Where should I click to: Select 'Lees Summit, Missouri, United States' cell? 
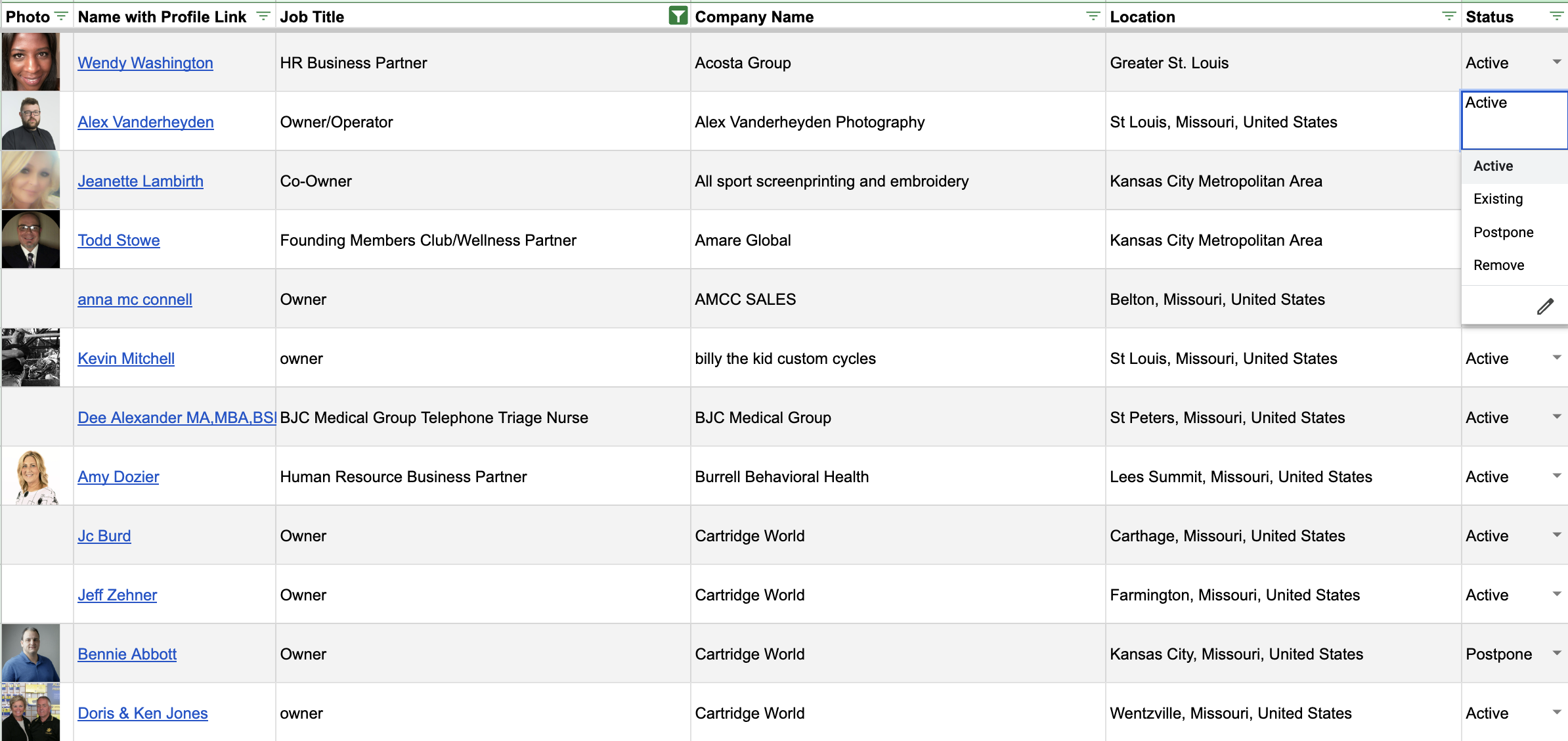(1283, 476)
